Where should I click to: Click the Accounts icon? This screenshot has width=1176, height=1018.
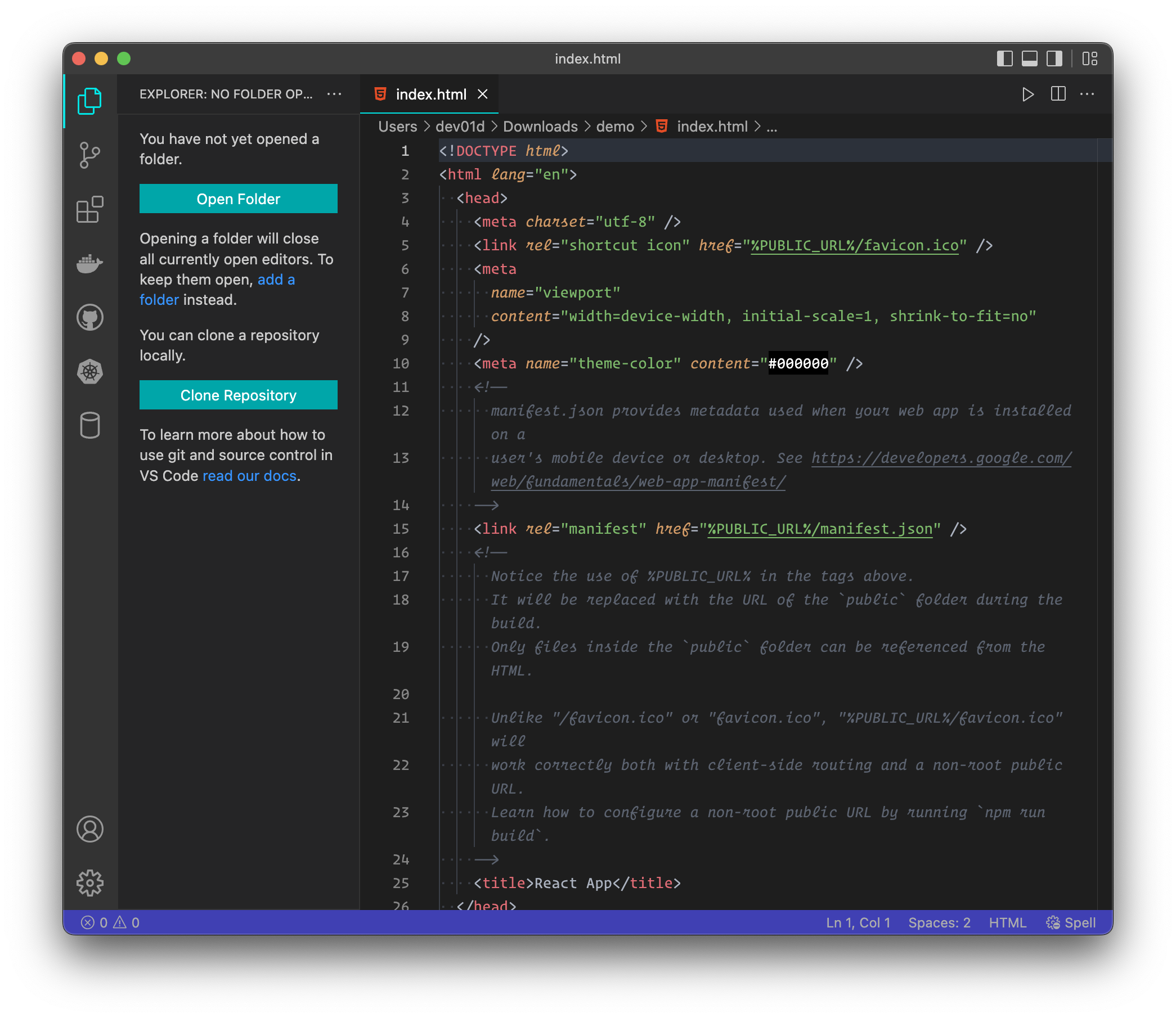click(90, 829)
